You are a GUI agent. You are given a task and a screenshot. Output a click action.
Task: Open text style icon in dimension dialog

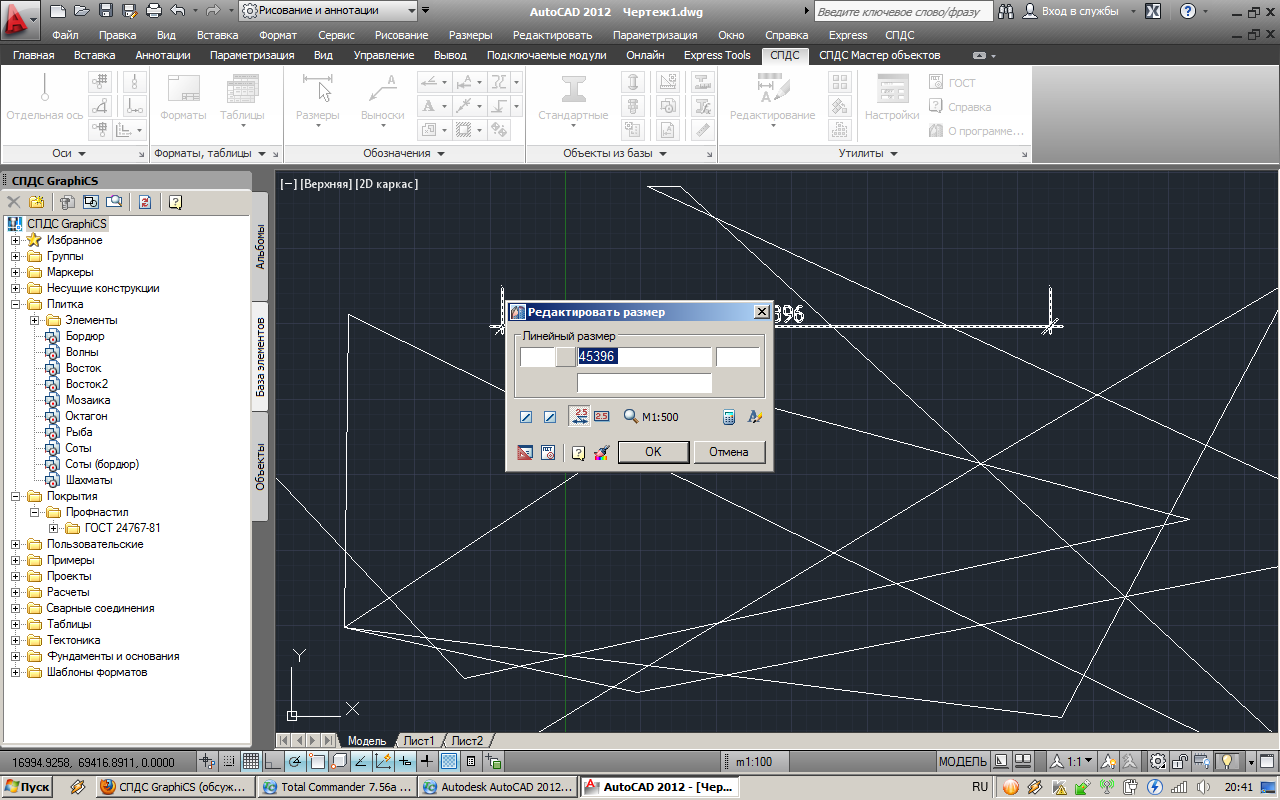[x=755, y=416]
